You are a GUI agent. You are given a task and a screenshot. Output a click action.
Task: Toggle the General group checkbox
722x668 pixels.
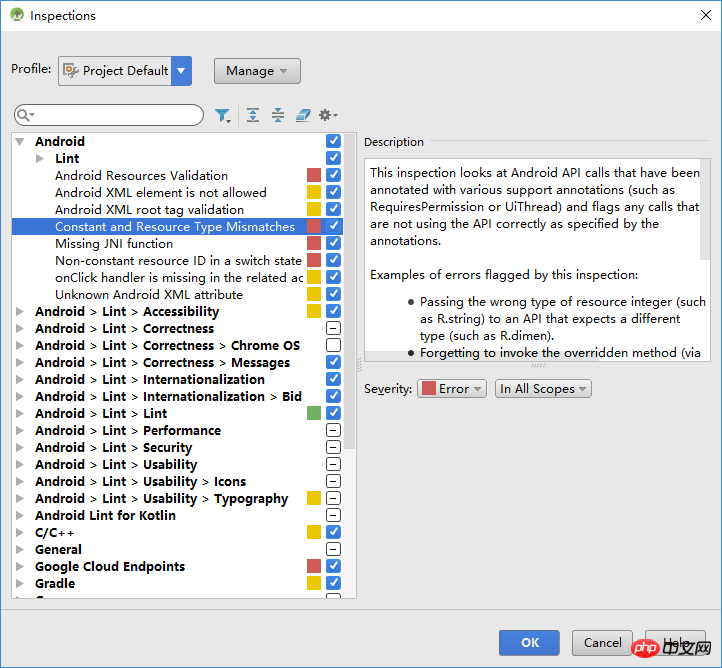[x=333, y=549]
